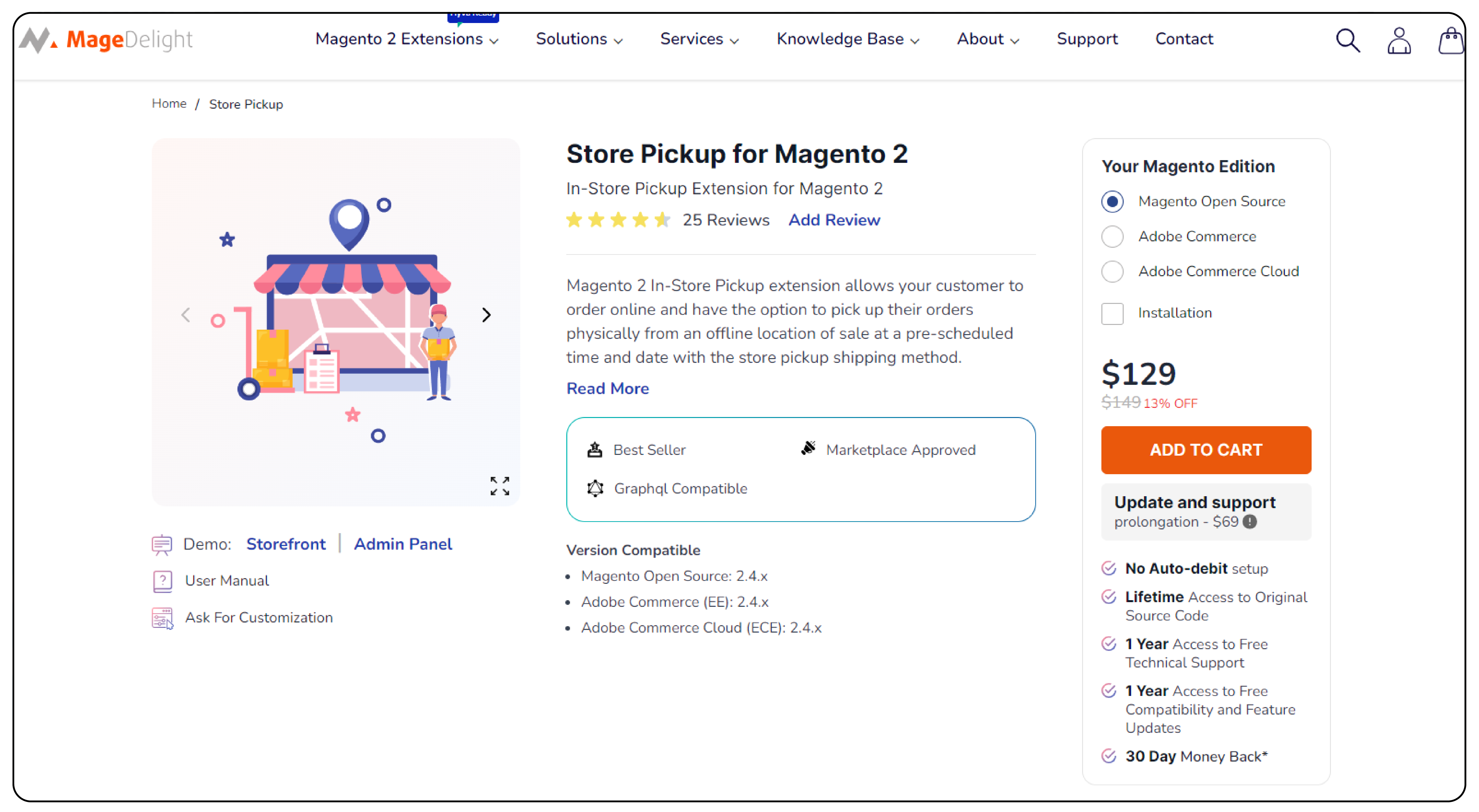Click checkmark icon beside No Auto-debit

pyautogui.click(x=1109, y=568)
